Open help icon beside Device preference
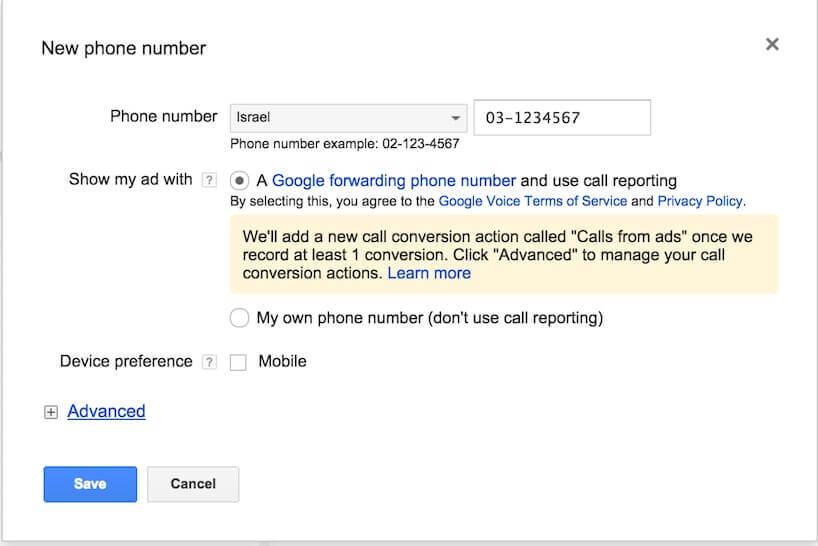 (x=209, y=362)
